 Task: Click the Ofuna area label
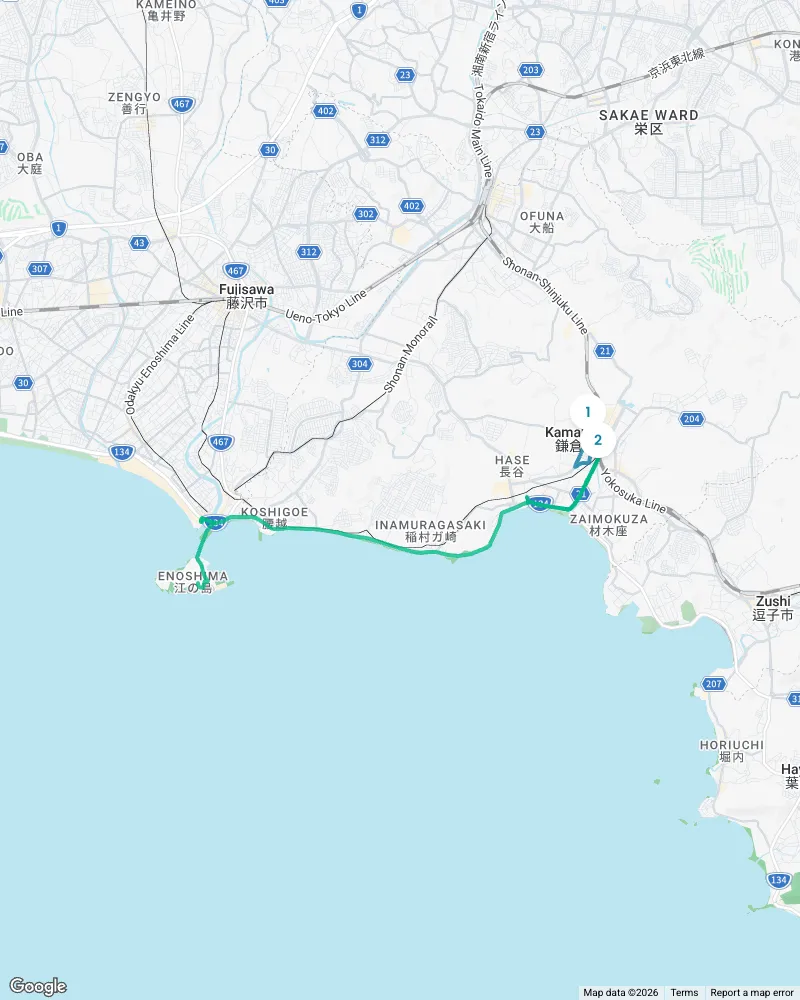[542, 222]
